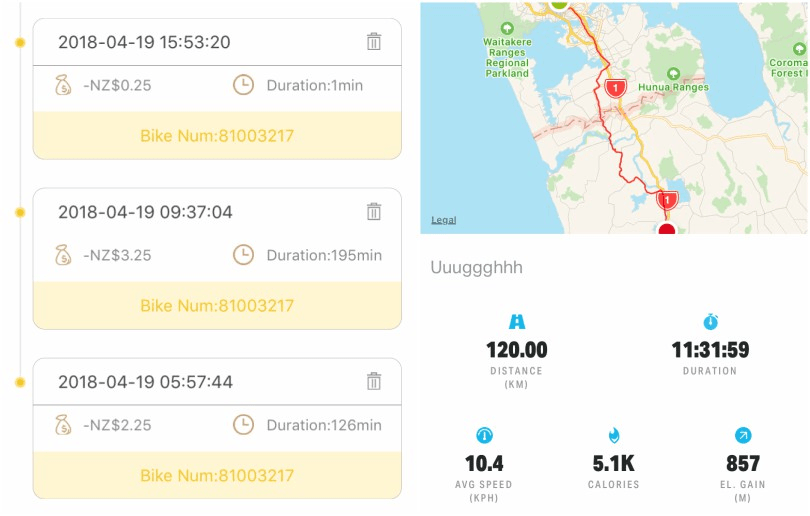The height and width of the screenshot is (516, 810).
Task: Tap money bag icon beside -NZ$0.25
Action: tap(63, 85)
